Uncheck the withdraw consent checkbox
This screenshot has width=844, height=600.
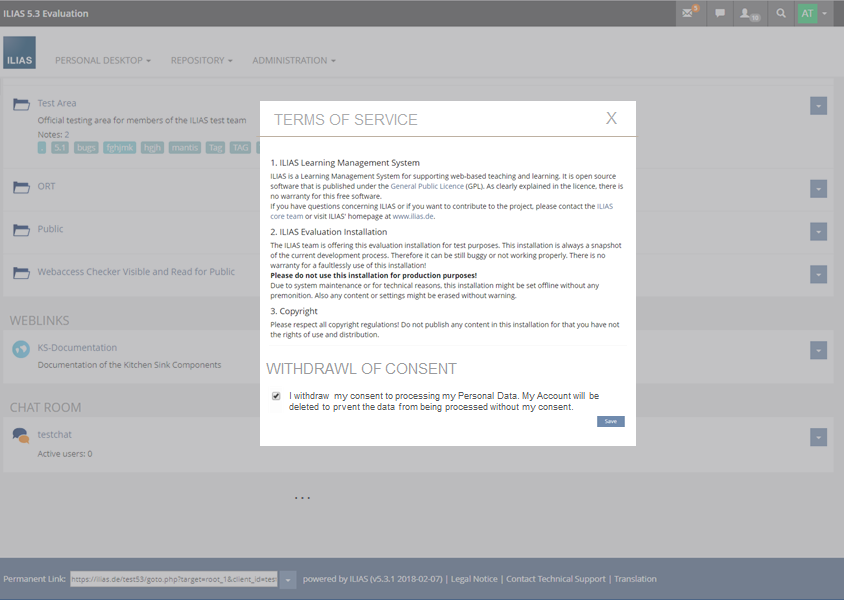coord(276,396)
